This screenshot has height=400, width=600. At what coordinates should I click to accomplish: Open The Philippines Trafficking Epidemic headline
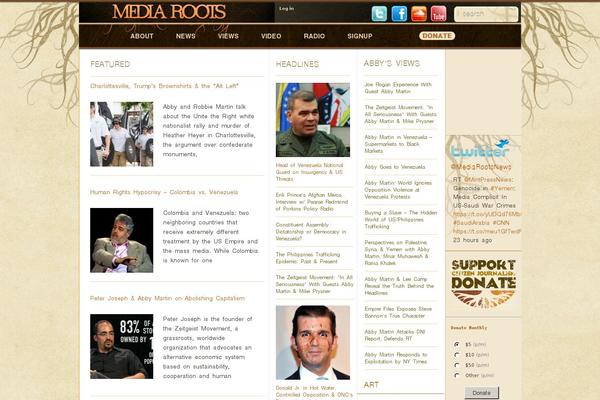tap(308, 258)
